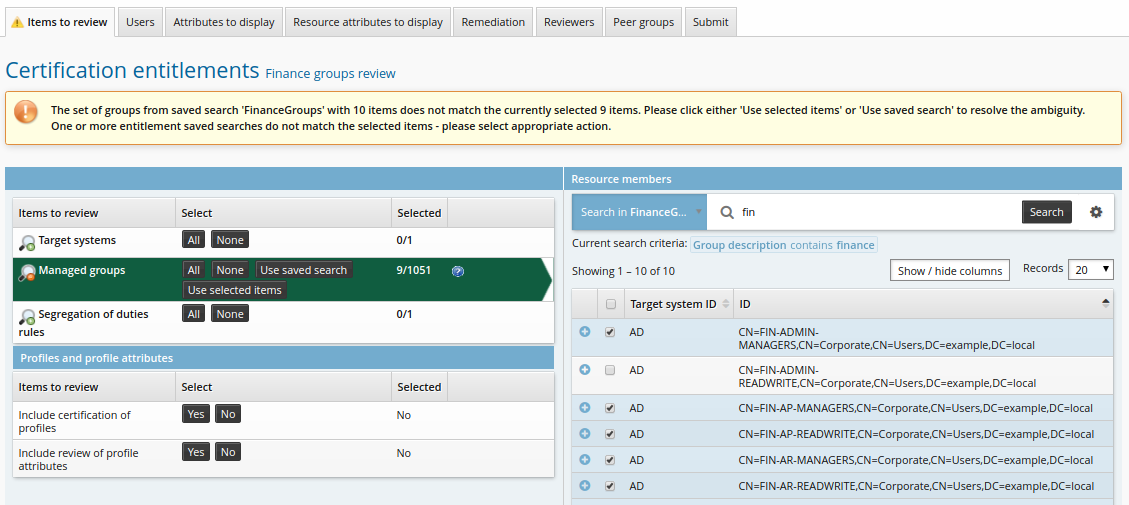Open the Records per page dropdown

(1091, 269)
